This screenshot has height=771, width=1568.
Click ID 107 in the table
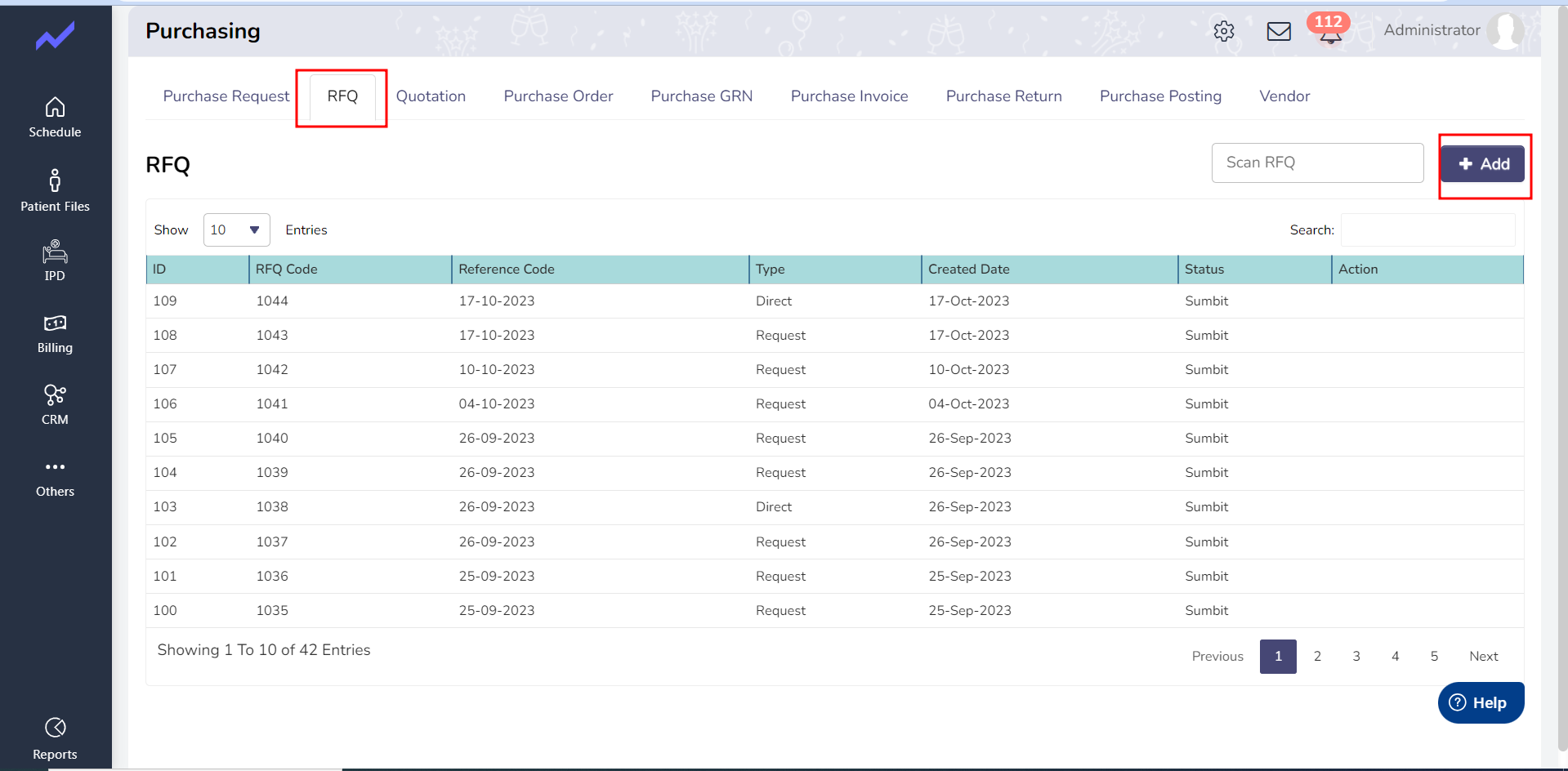(165, 370)
